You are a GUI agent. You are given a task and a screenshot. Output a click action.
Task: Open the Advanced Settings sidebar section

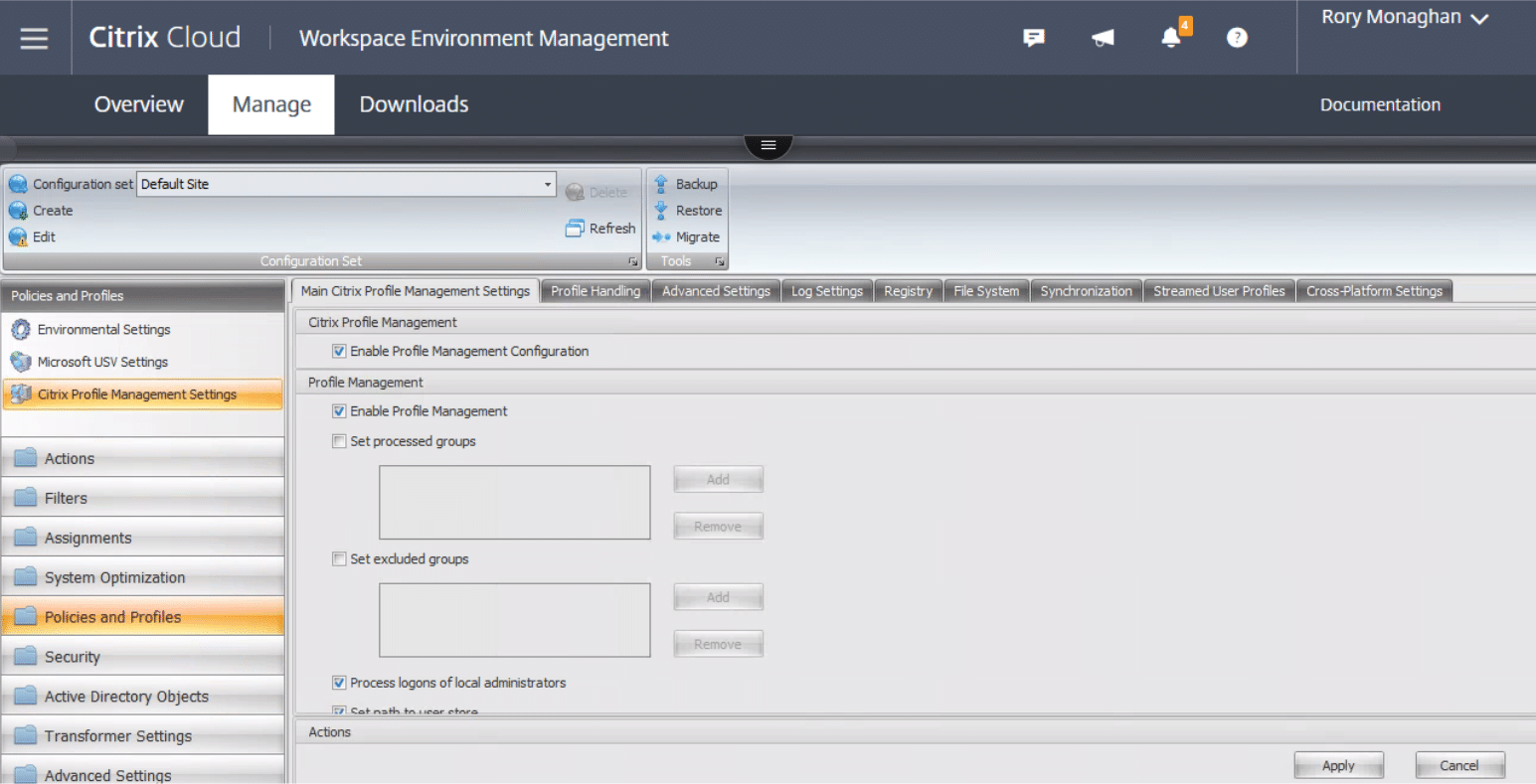[142, 772]
